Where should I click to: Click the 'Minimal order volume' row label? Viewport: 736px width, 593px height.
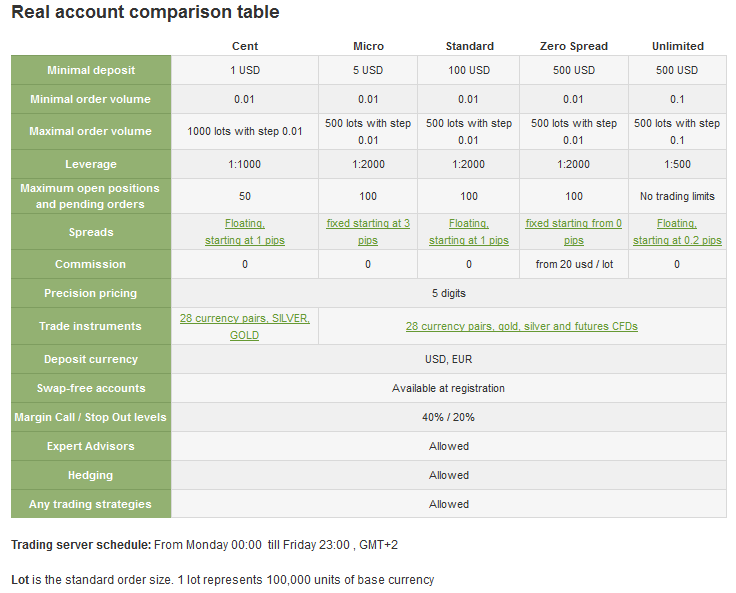(x=91, y=99)
